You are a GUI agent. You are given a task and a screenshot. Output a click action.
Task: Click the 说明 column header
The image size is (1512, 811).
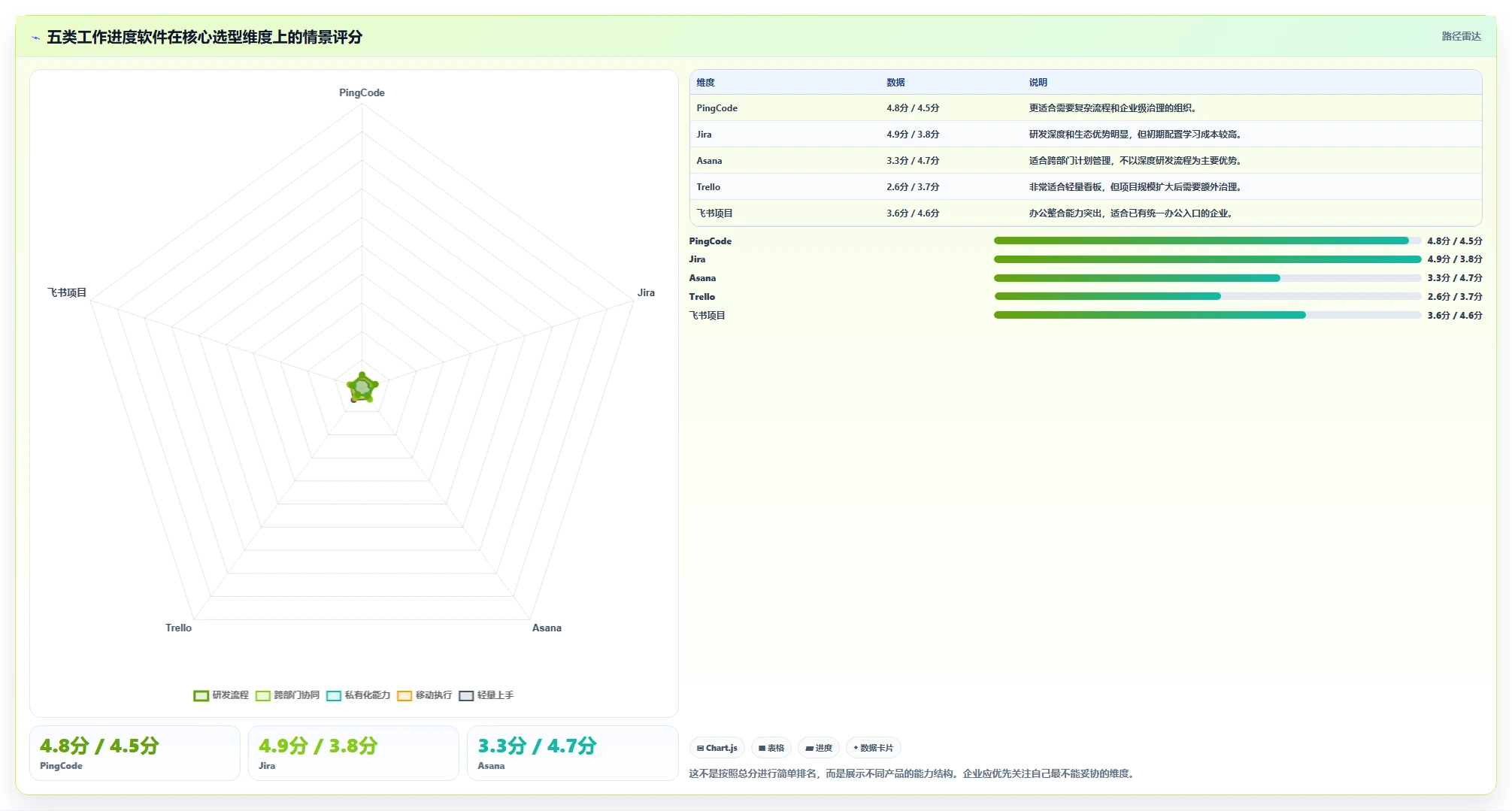(x=1038, y=83)
